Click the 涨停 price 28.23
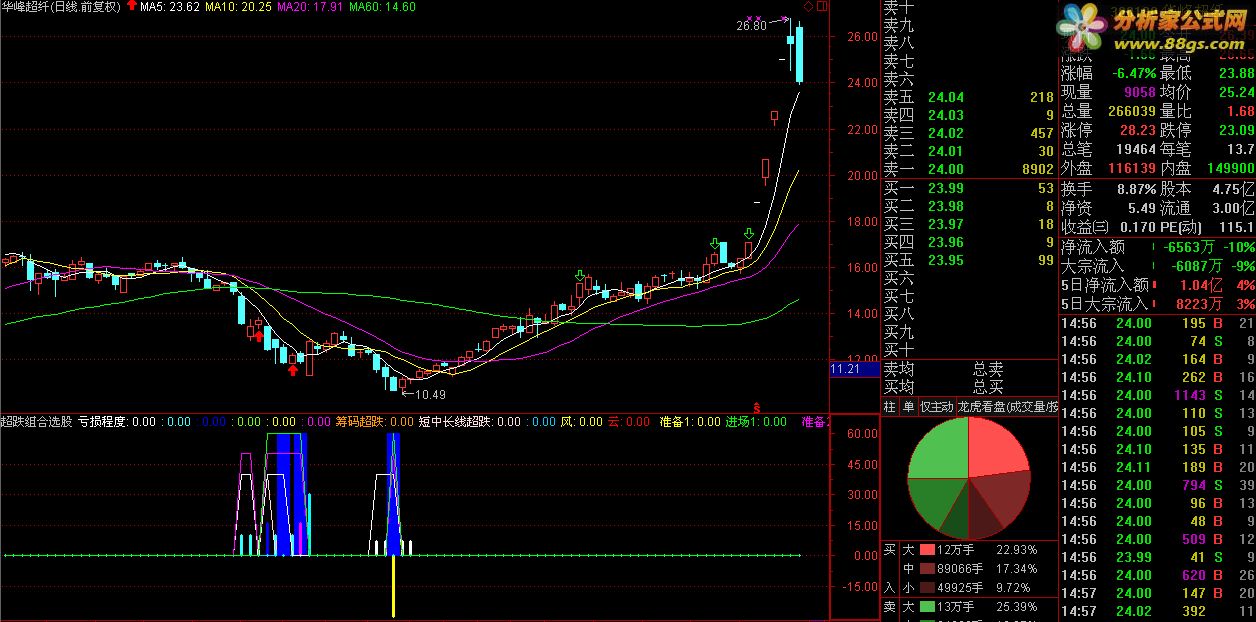This screenshot has width=1256, height=622. [x=1136, y=130]
